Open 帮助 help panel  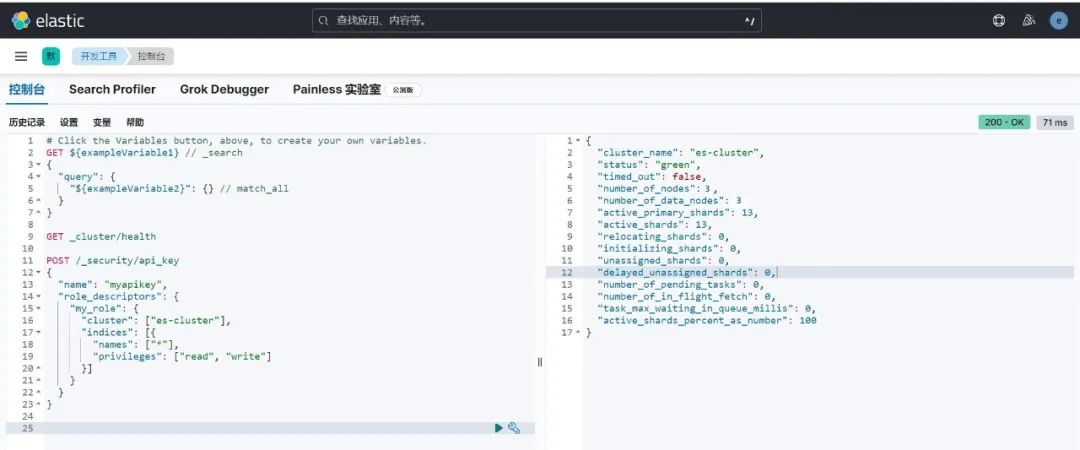click(135, 123)
